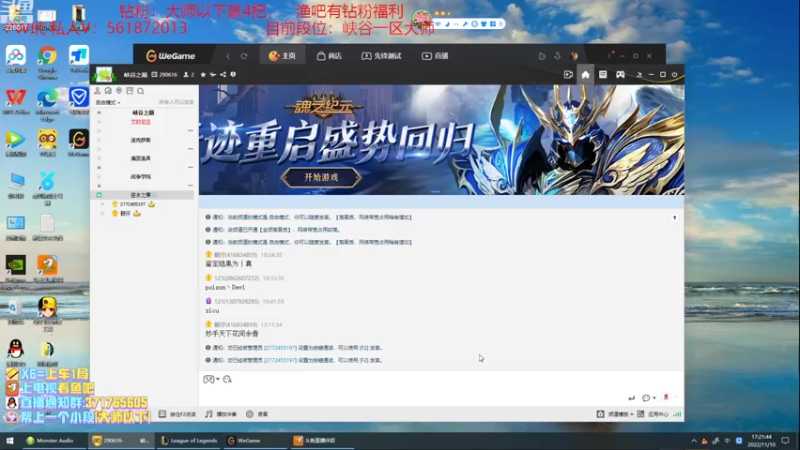This screenshot has height=450, width=800.
Task: Open the 主页 home tab in WeGame
Action: (282, 56)
